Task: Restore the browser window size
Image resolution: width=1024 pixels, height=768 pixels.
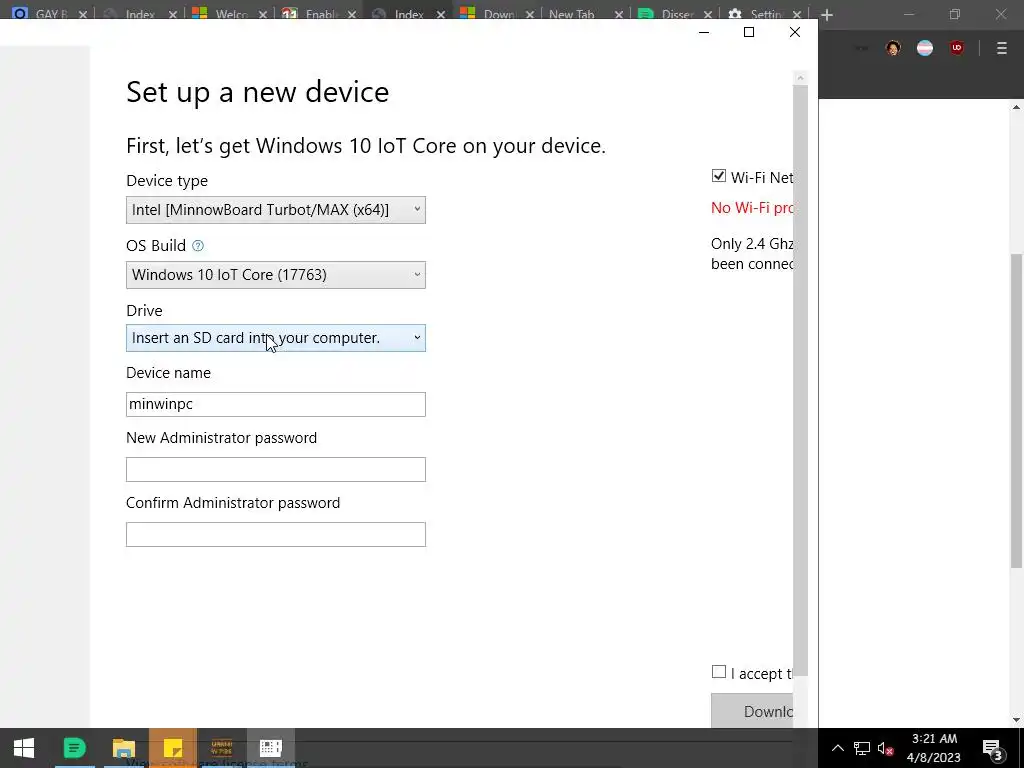Action: (x=955, y=14)
